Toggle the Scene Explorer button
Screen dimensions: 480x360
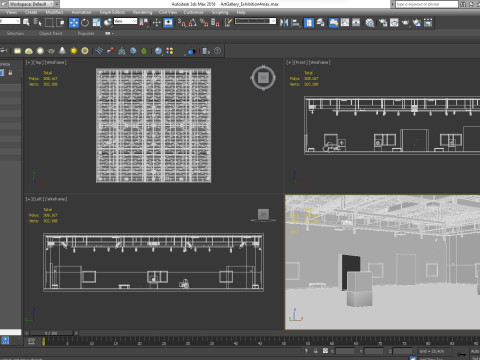pyautogui.click(x=309, y=22)
